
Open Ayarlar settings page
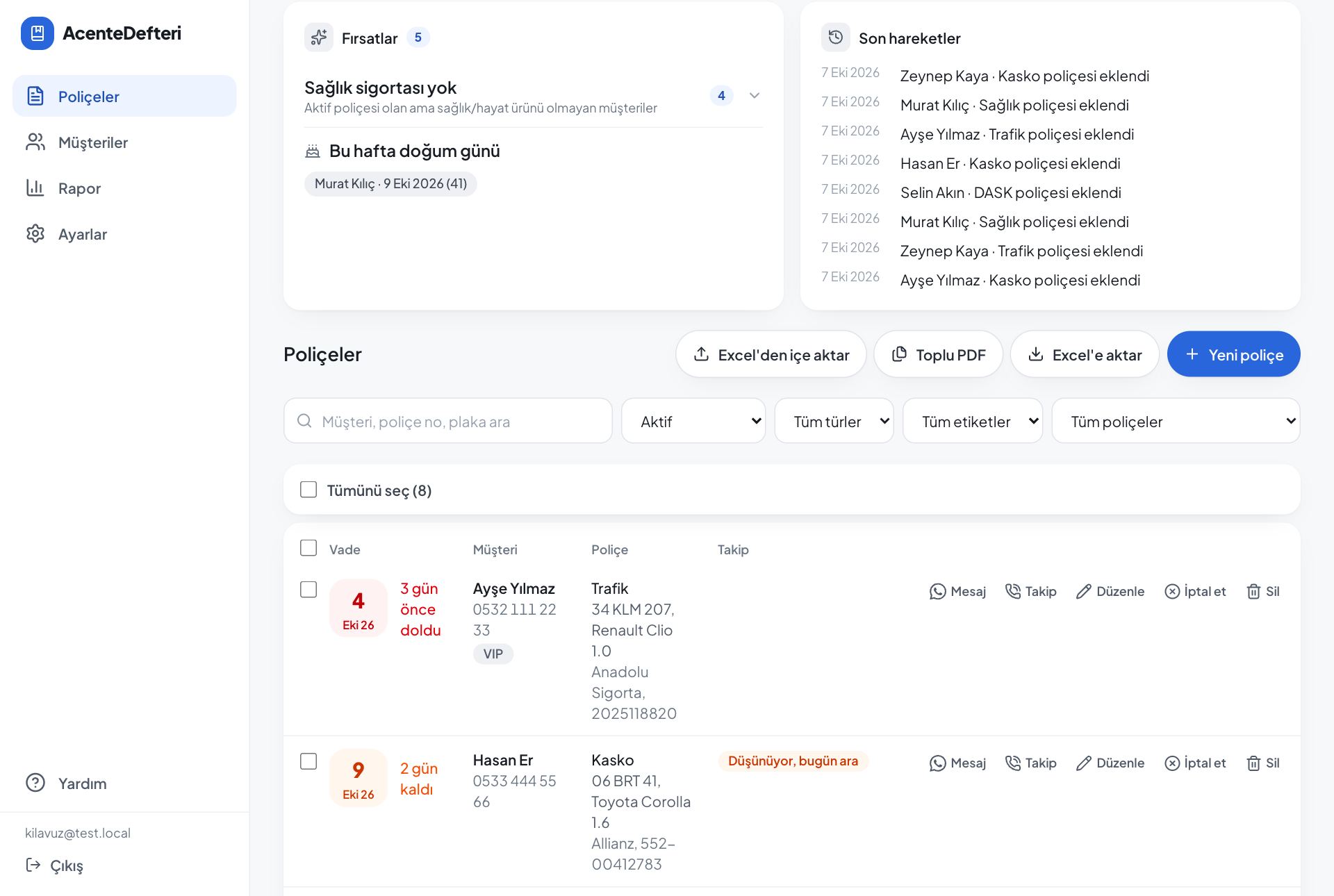coord(124,233)
